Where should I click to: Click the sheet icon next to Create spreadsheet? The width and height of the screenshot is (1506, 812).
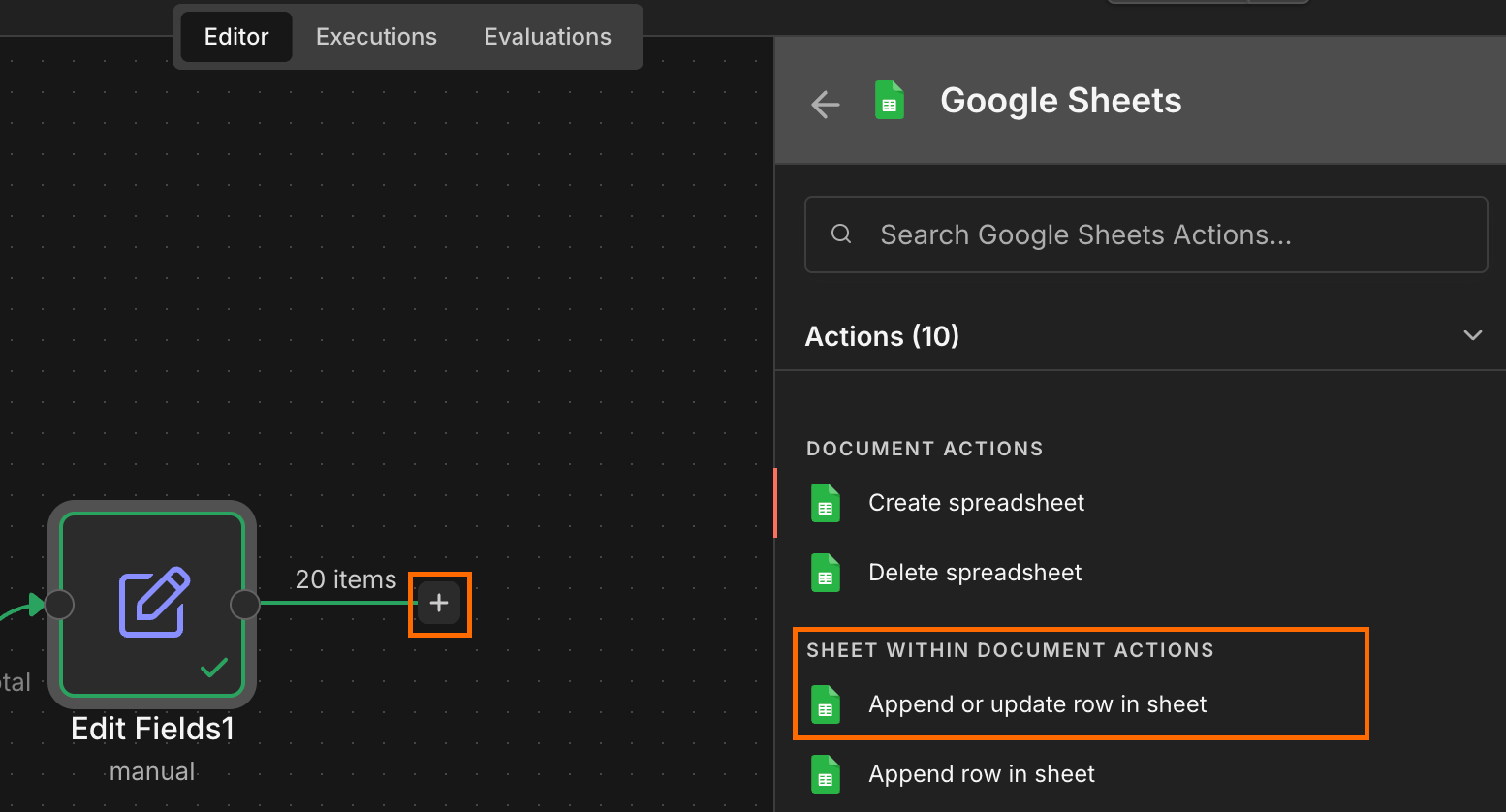pyautogui.click(x=825, y=502)
